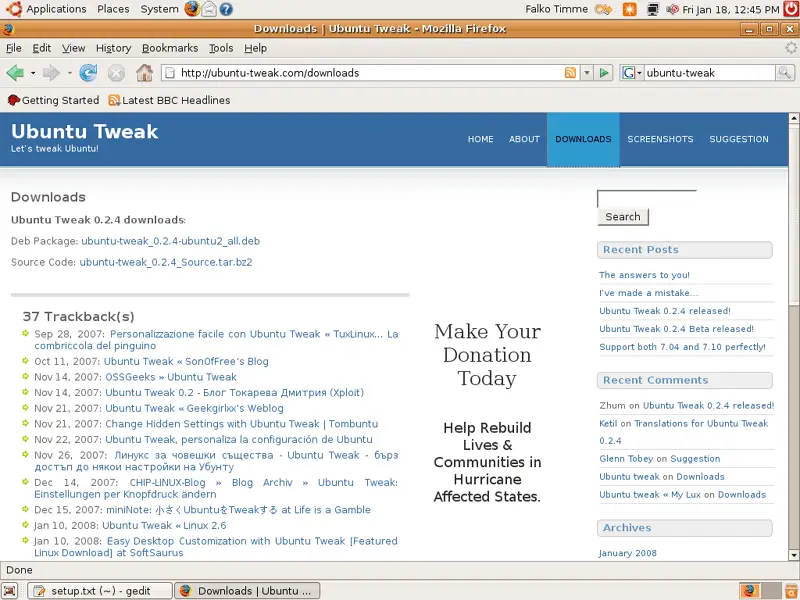This screenshot has width=800, height=600.
Task: Open the Applications menu in top panel
Action: point(56,9)
